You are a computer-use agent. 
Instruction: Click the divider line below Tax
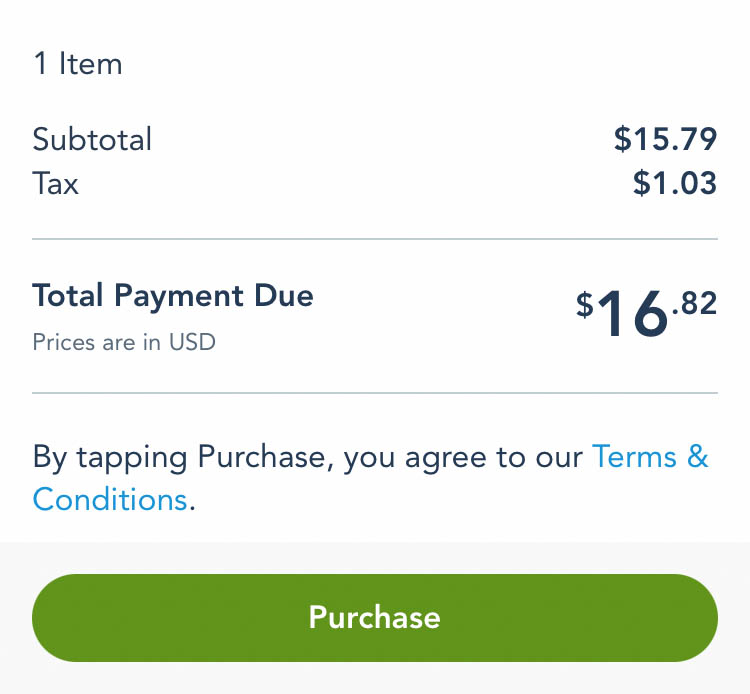[x=375, y=239]
